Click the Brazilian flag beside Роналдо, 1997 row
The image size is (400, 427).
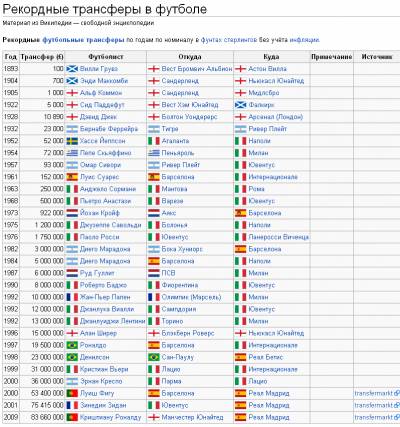[72, 345]
